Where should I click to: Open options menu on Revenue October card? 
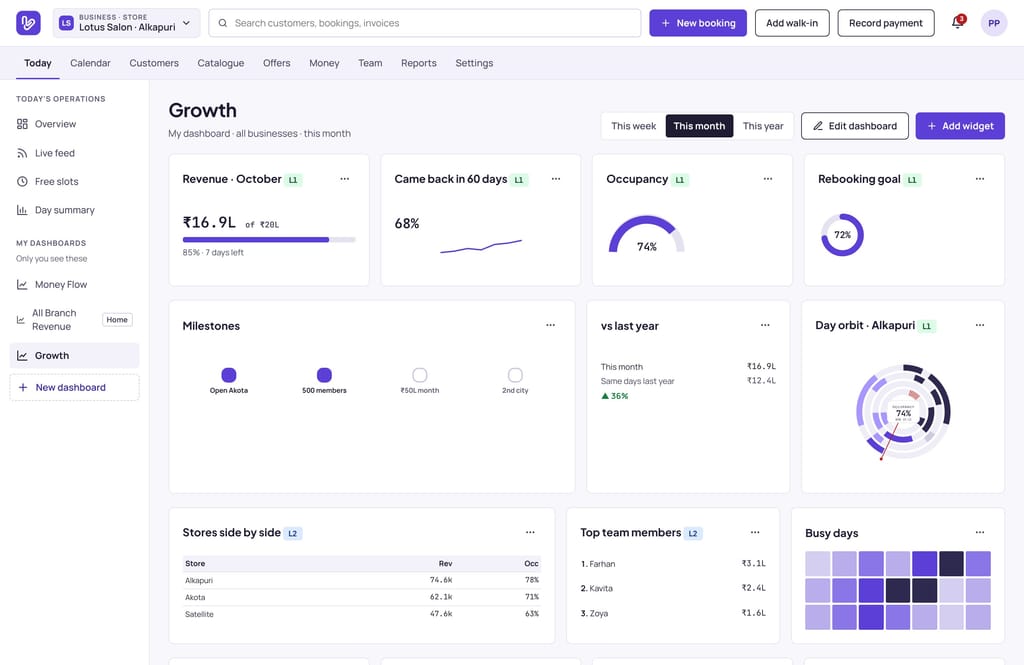pyautogui.click(x=344, y=179)
